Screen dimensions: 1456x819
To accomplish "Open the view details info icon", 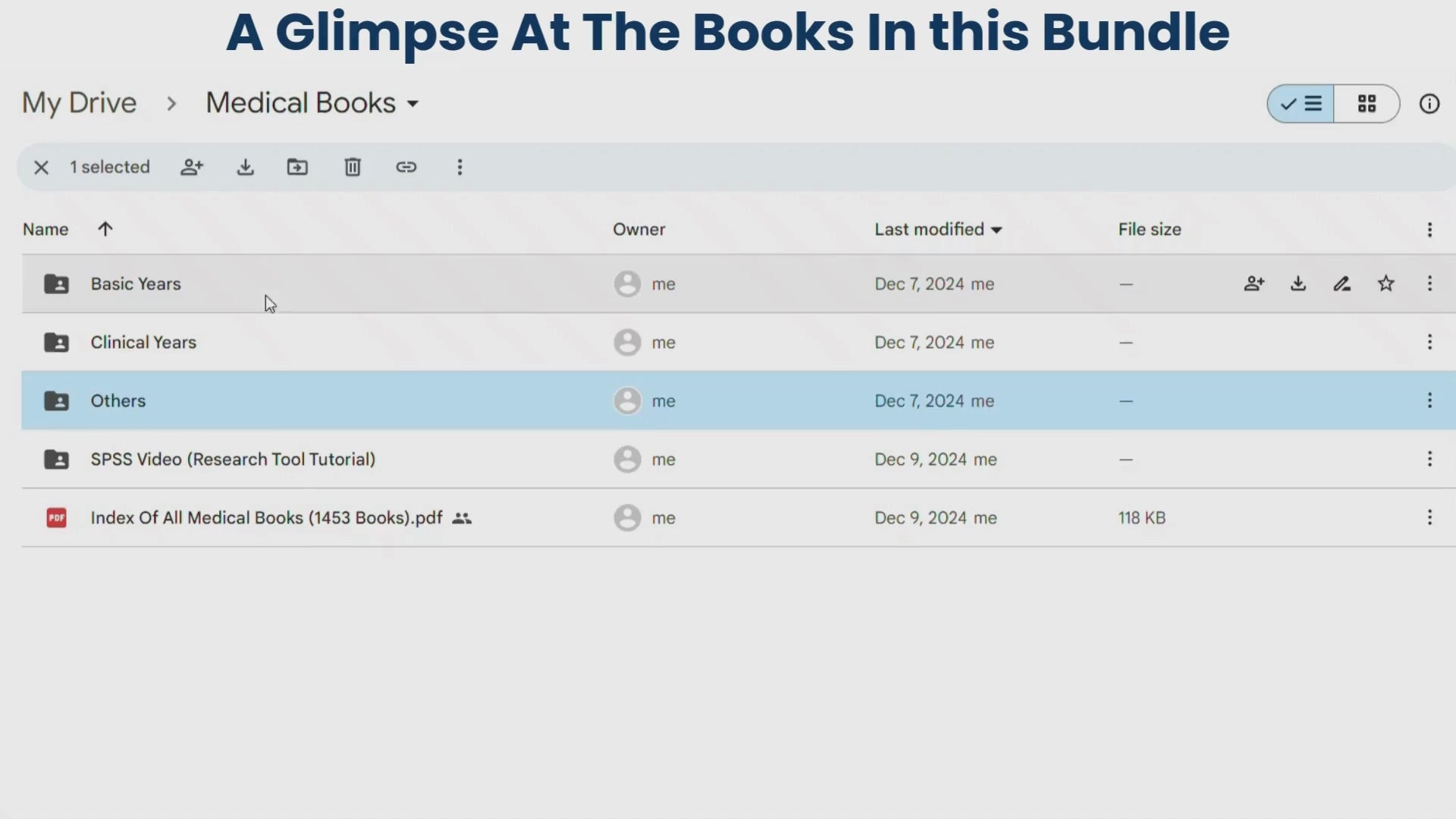I will click(1429, 104).
